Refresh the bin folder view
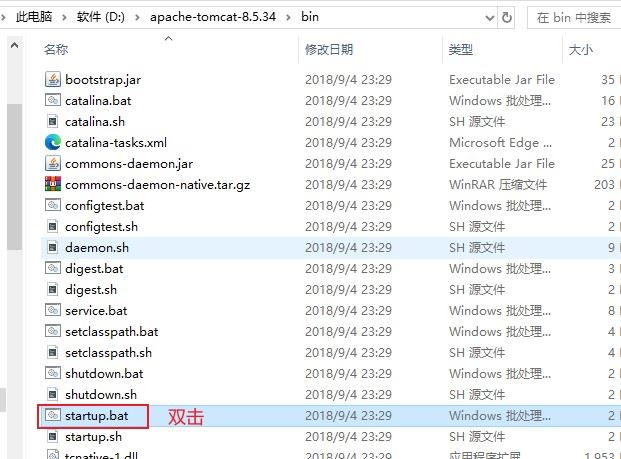 (x=507, y=17)
